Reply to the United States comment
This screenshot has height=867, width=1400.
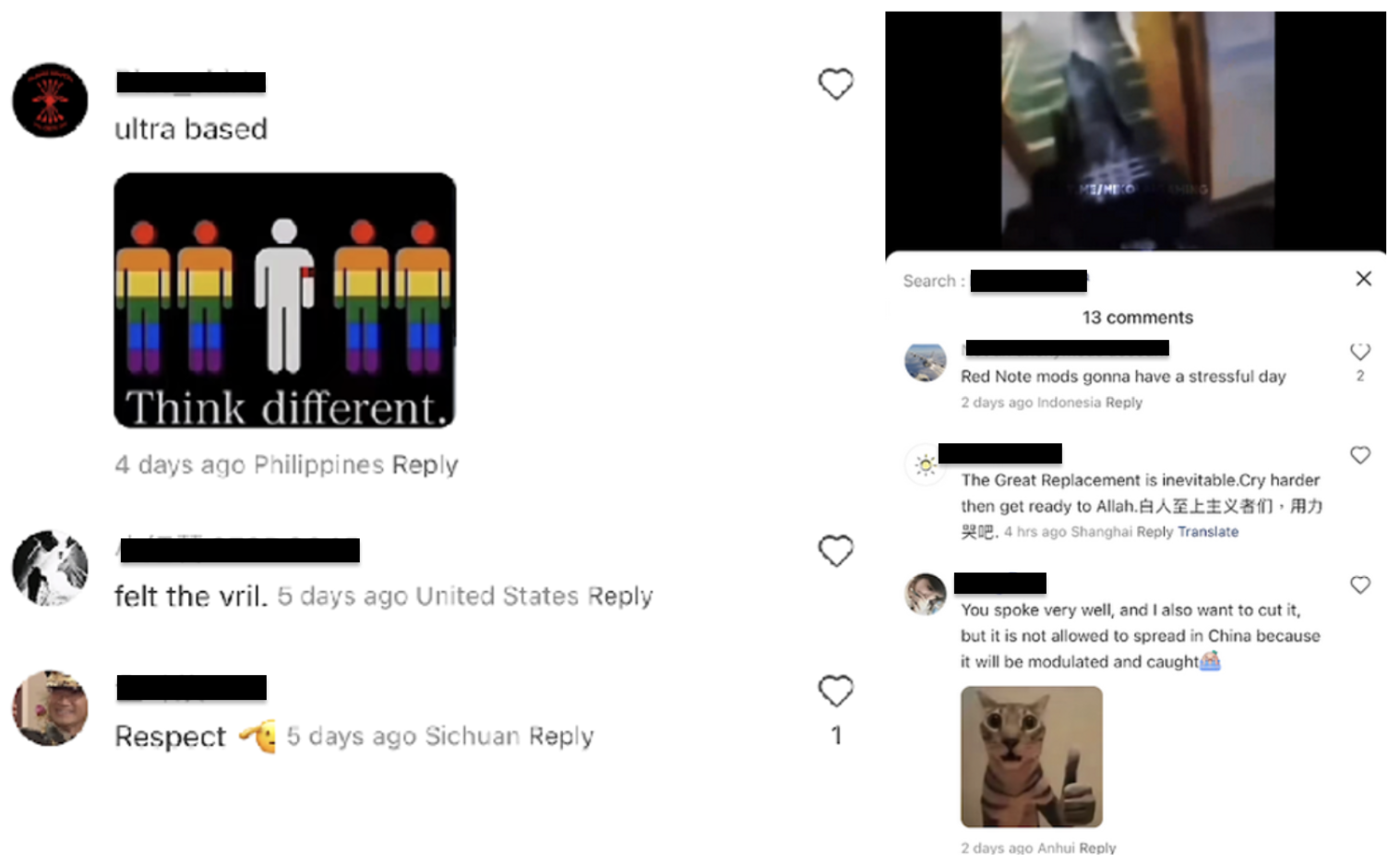pyautogui.click(x=620, y=596)
